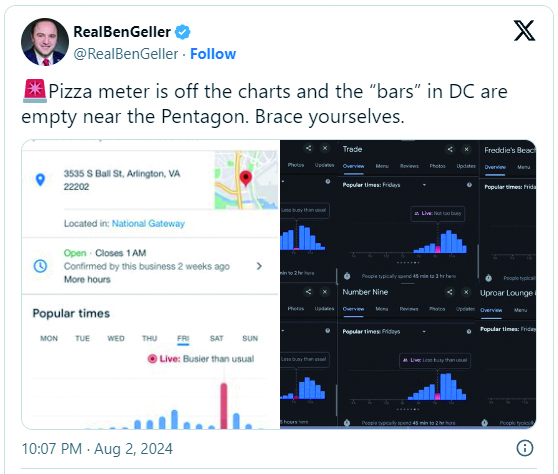Click the map thumbnail with red marker
Viewport: 558px width, 474px height.
tap(246, 180)
